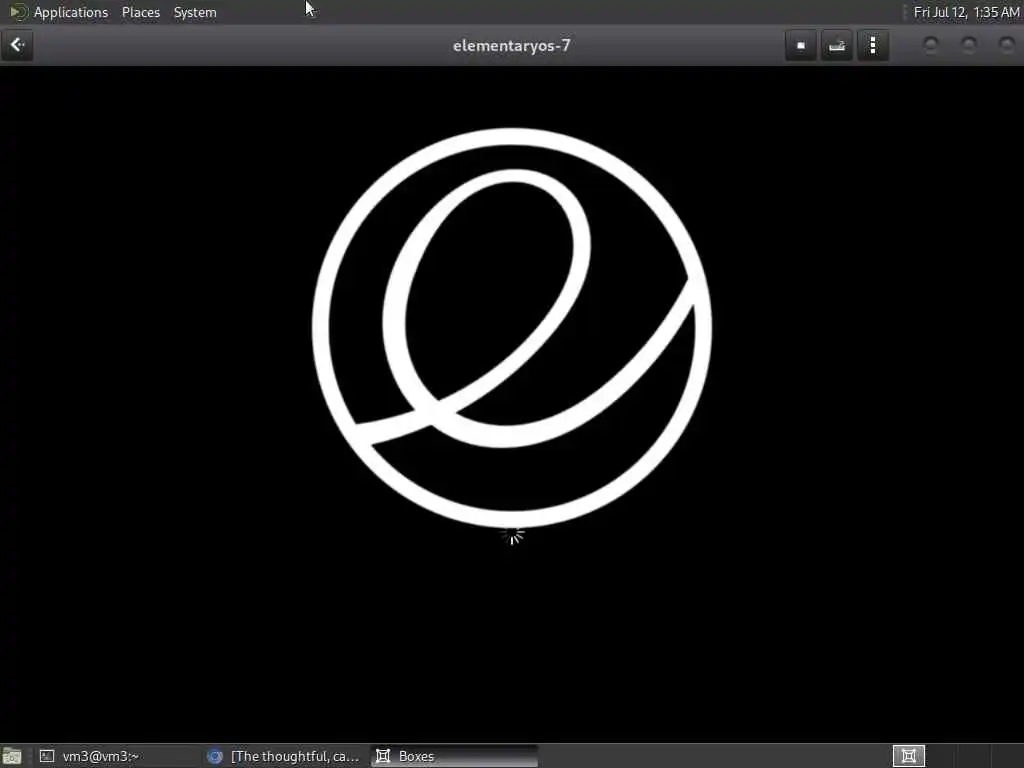Send keyboard shortcut to the virtual machine
The width and height of the screenshot is (1024, 768).
[837, 46]
